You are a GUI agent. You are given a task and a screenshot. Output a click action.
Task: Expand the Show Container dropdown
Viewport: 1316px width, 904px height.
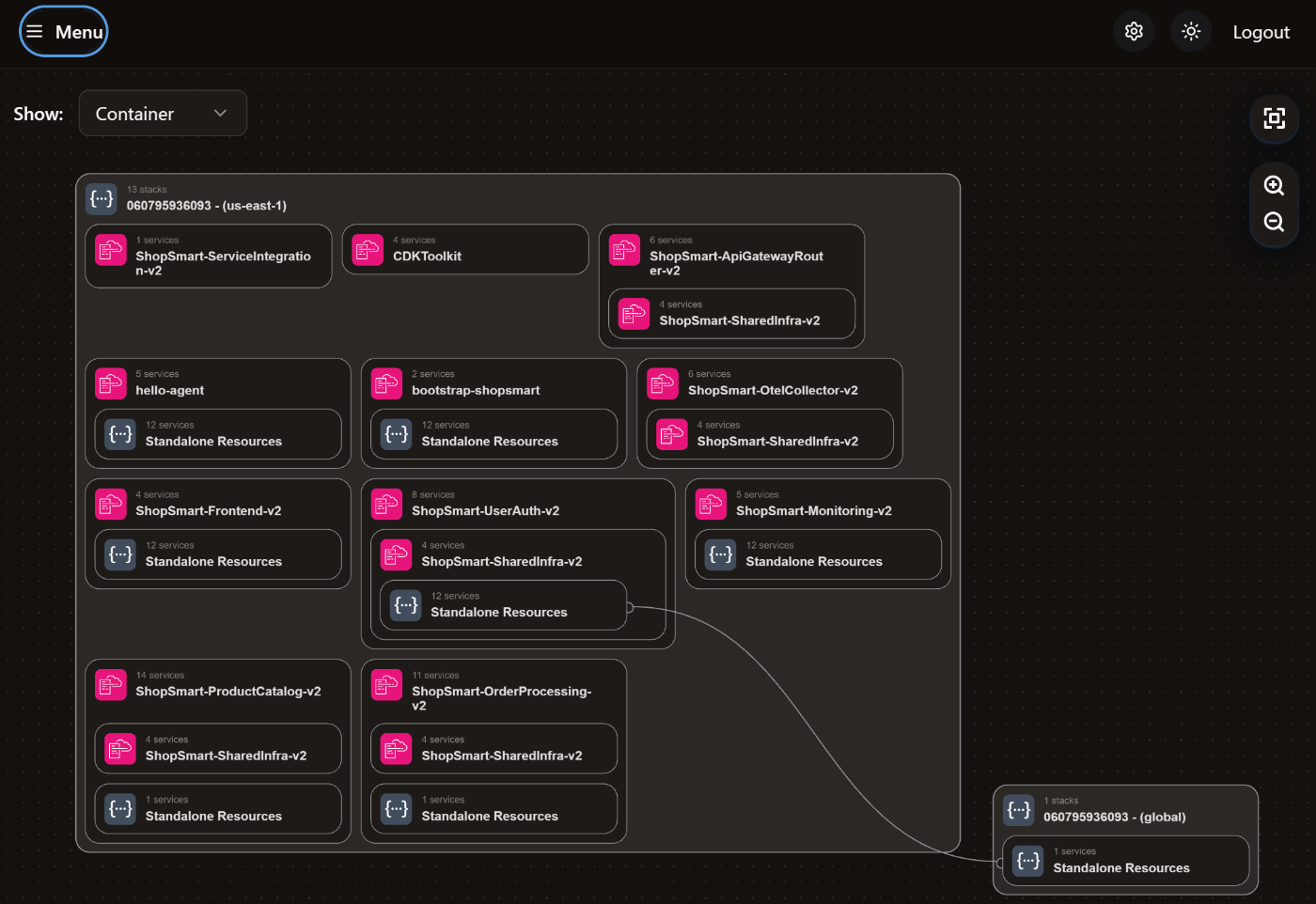click(x=163, y=114)
